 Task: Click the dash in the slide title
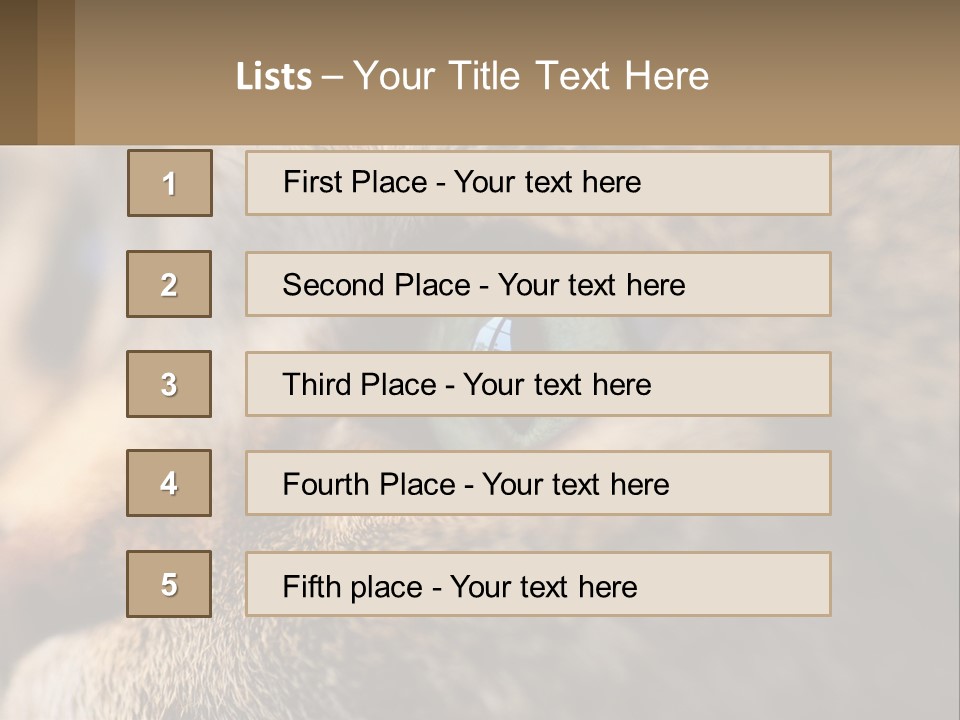click(x=332, y=78)
